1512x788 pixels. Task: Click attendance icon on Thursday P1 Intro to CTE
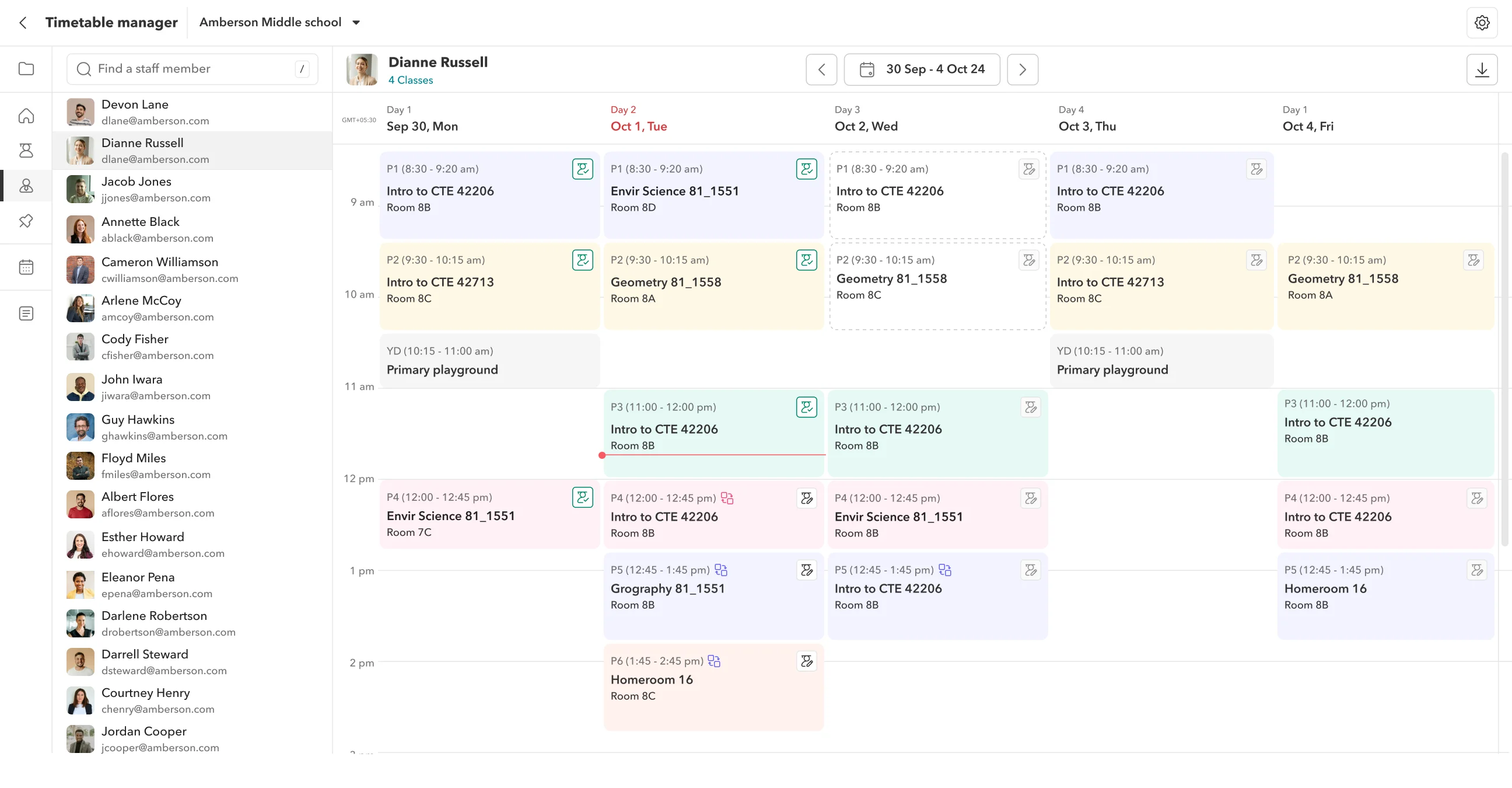pyautogui.click(x=1256, y=169)
